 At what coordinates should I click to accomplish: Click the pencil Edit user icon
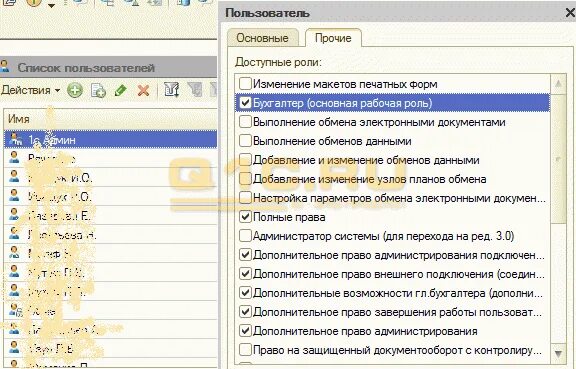point(120,90)
